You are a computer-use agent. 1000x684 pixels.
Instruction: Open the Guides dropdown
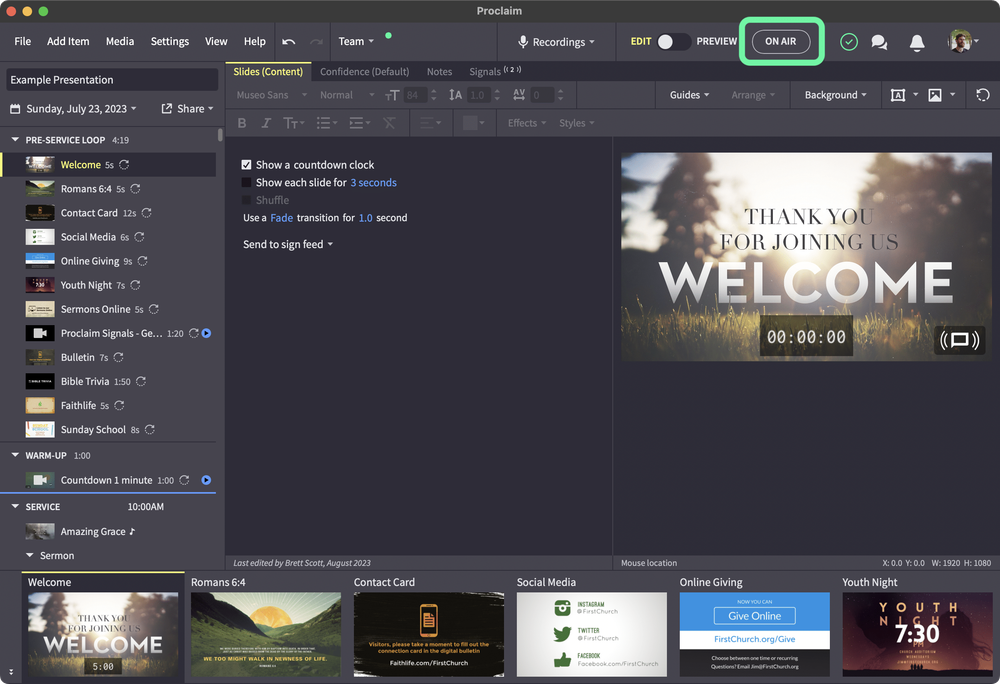tap(689, 95)
